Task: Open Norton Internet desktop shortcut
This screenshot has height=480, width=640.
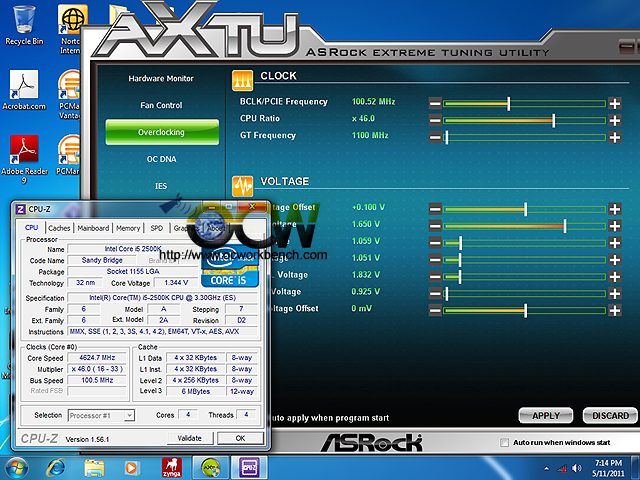Action: click(70, 29)
